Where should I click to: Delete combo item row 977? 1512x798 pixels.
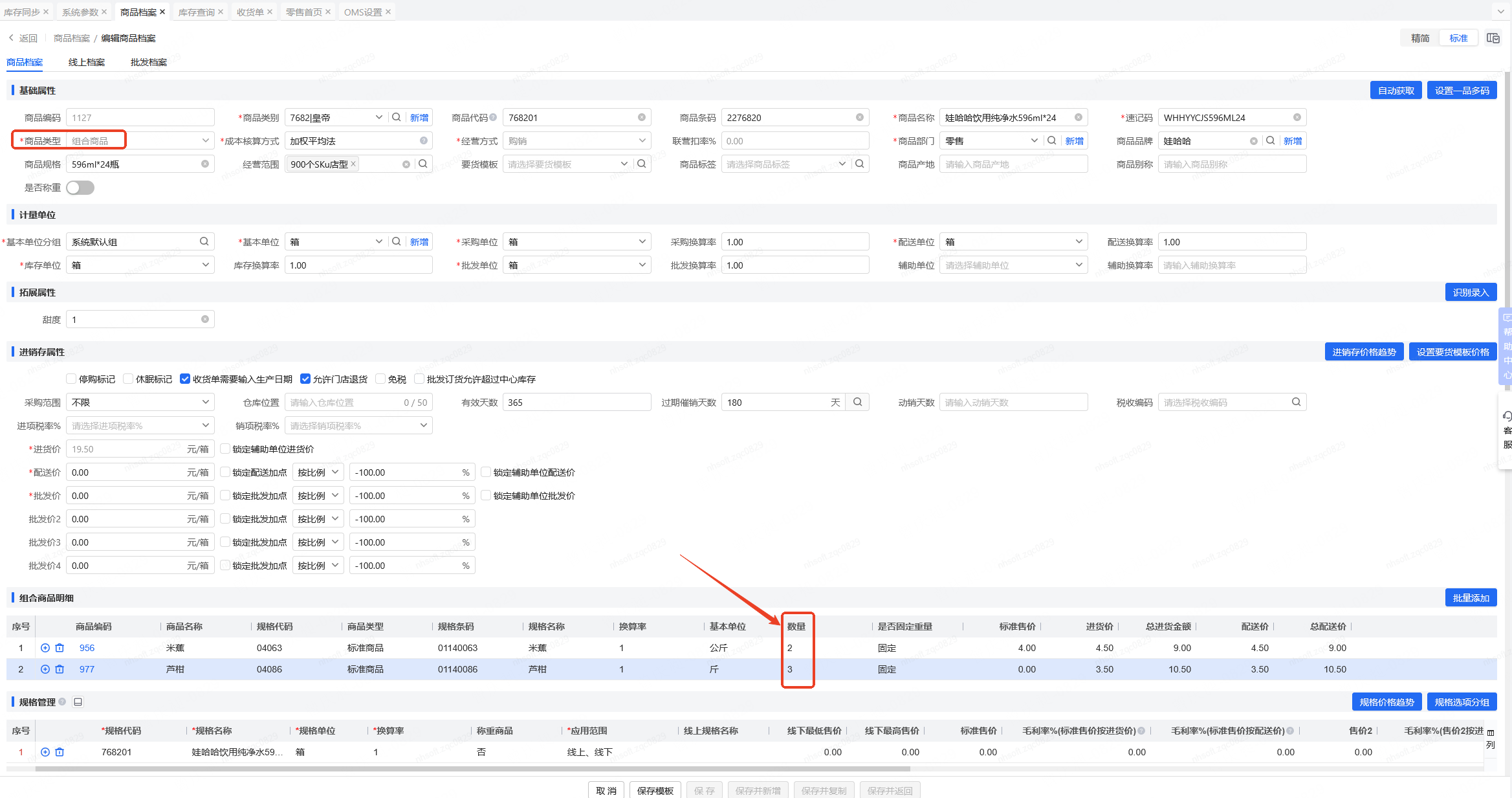click(60, 669)
